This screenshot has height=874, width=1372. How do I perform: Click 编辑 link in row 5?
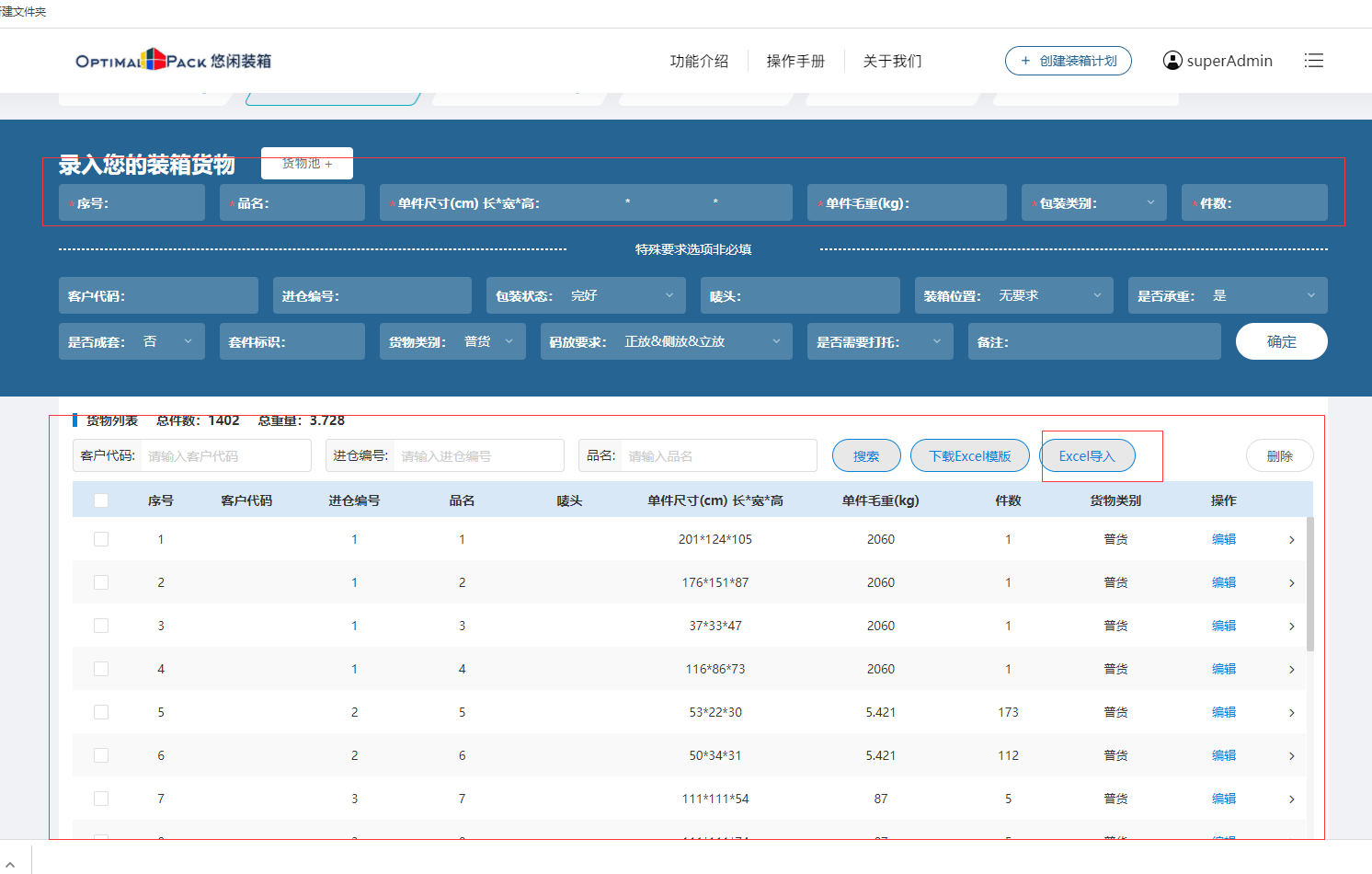tap(1224, 712)
